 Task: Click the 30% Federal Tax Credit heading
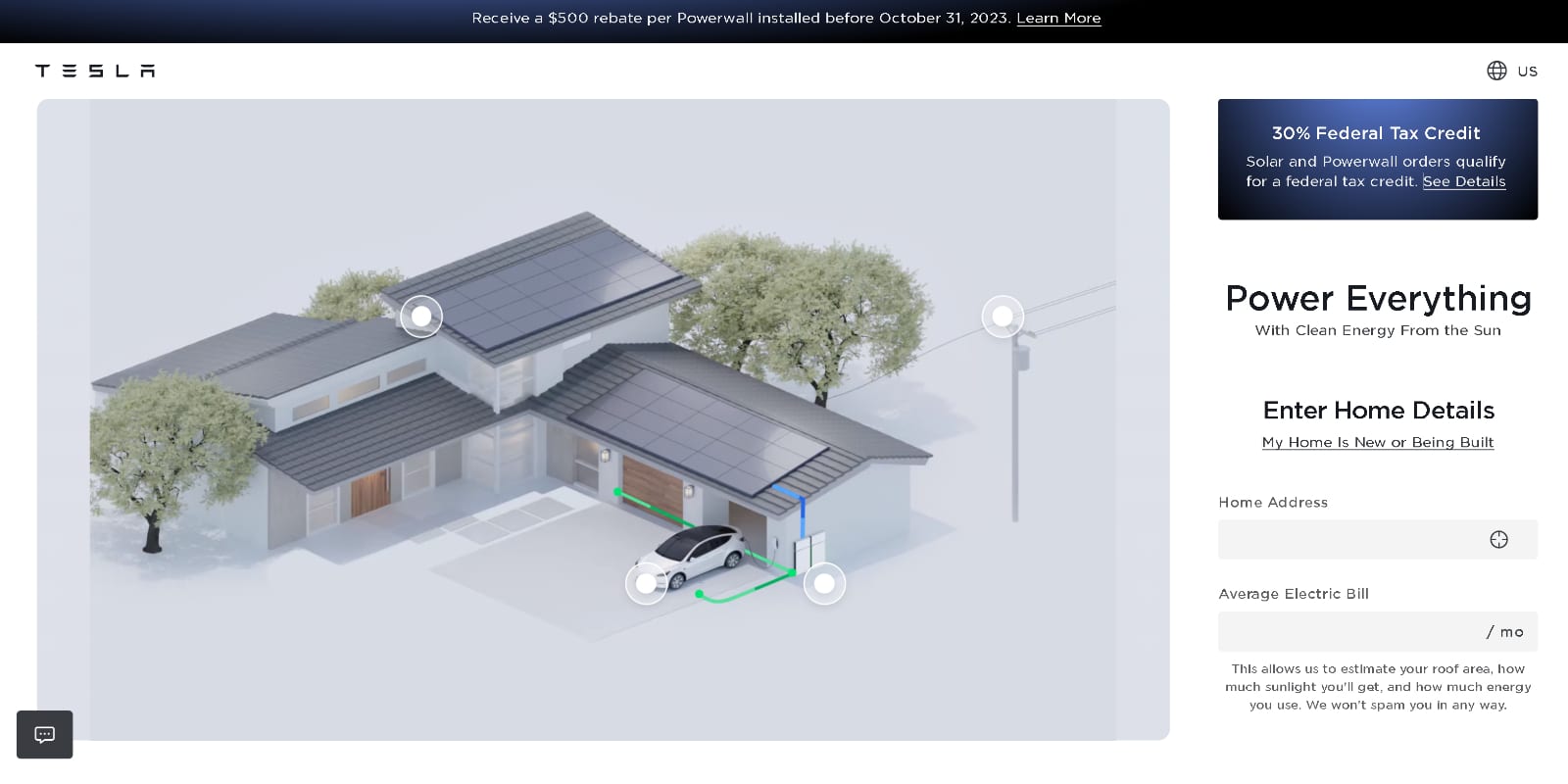(1376, 133)
